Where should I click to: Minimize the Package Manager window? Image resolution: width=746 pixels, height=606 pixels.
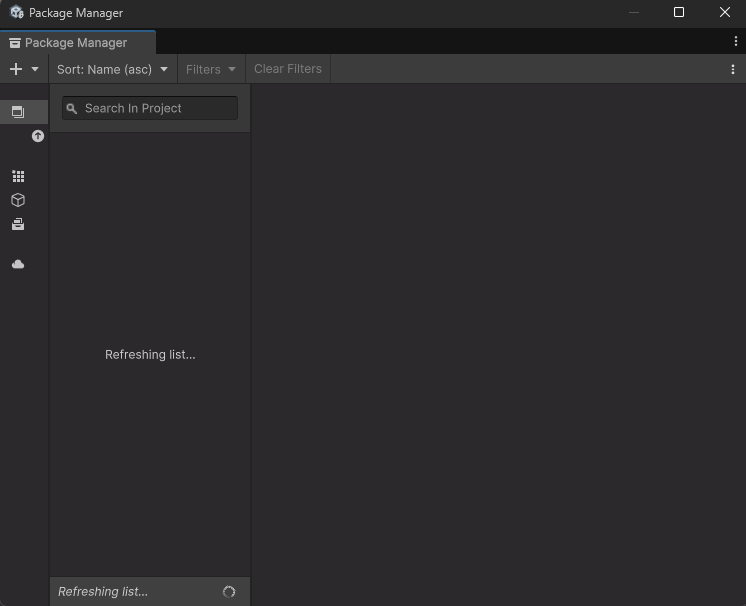[634, 12]
